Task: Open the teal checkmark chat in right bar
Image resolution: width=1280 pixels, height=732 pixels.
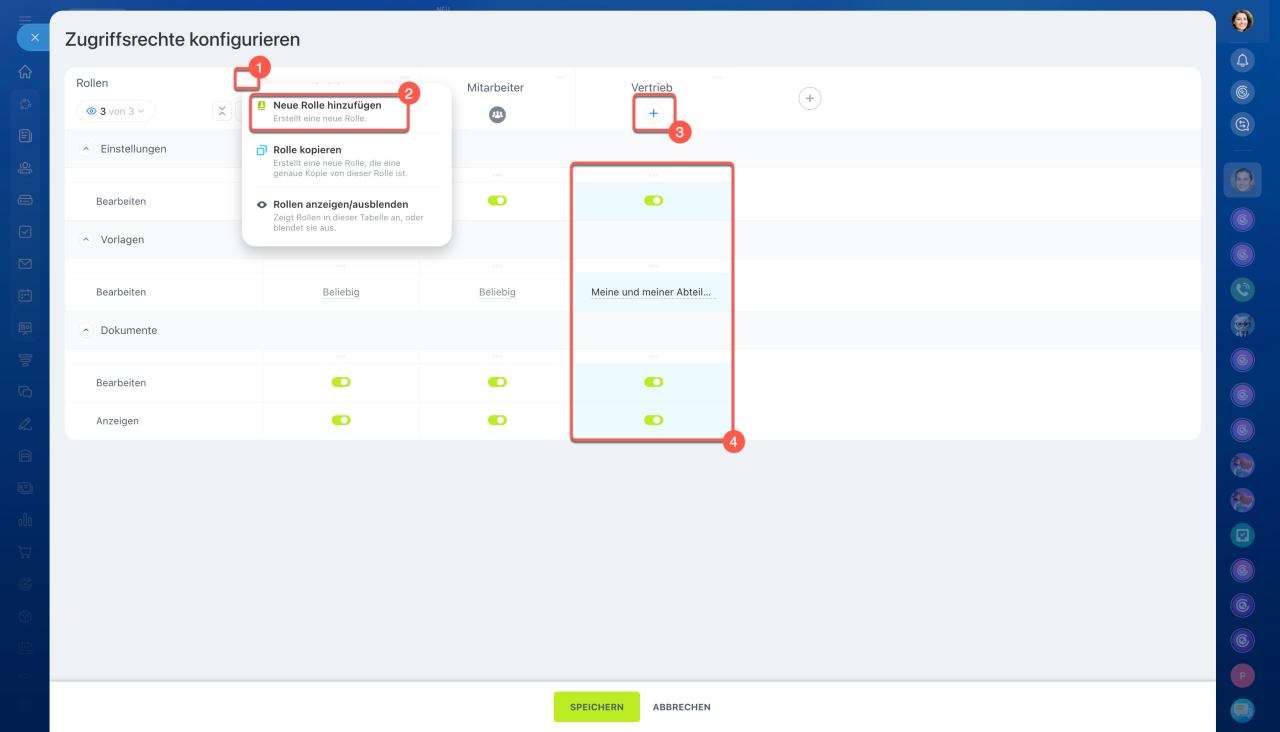Action: (1242, 535)
